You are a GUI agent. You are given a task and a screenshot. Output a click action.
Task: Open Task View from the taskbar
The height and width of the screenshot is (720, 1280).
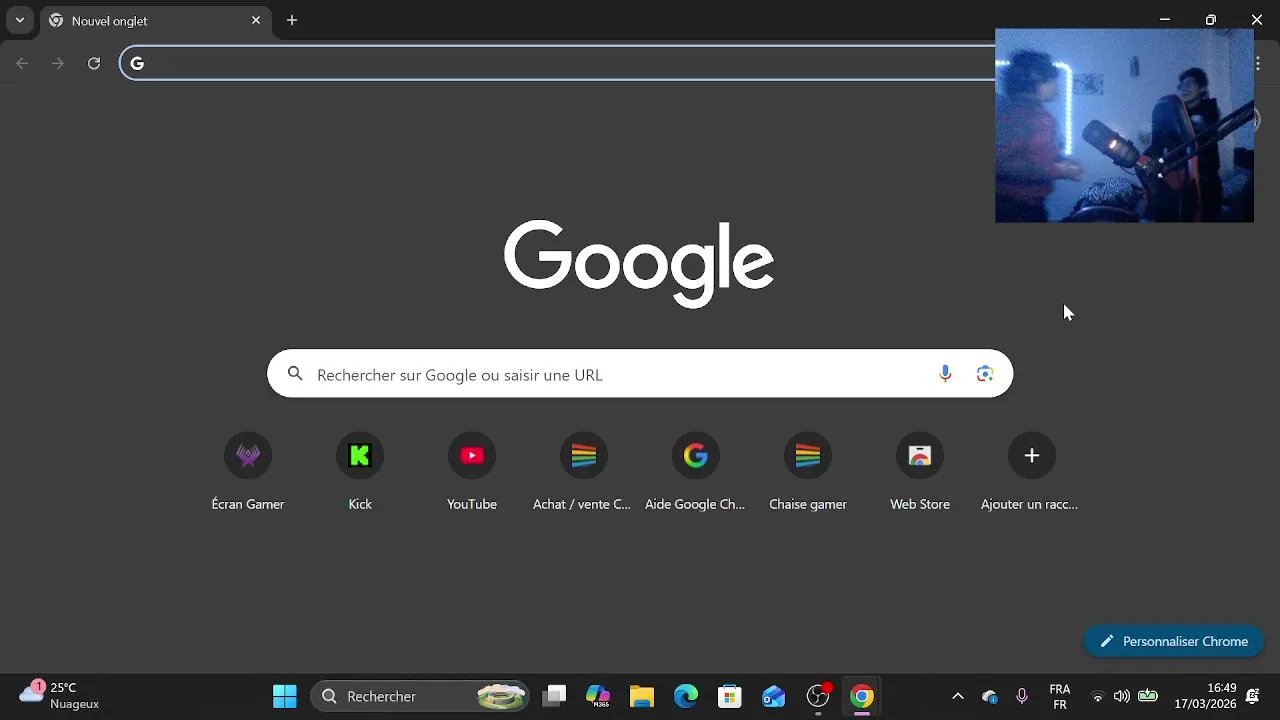pos(554,696)
